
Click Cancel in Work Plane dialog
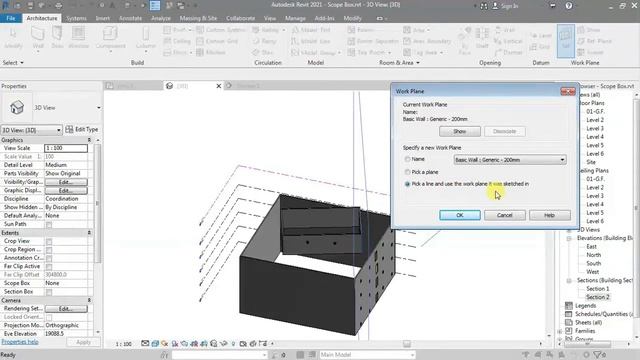[504, 215]
